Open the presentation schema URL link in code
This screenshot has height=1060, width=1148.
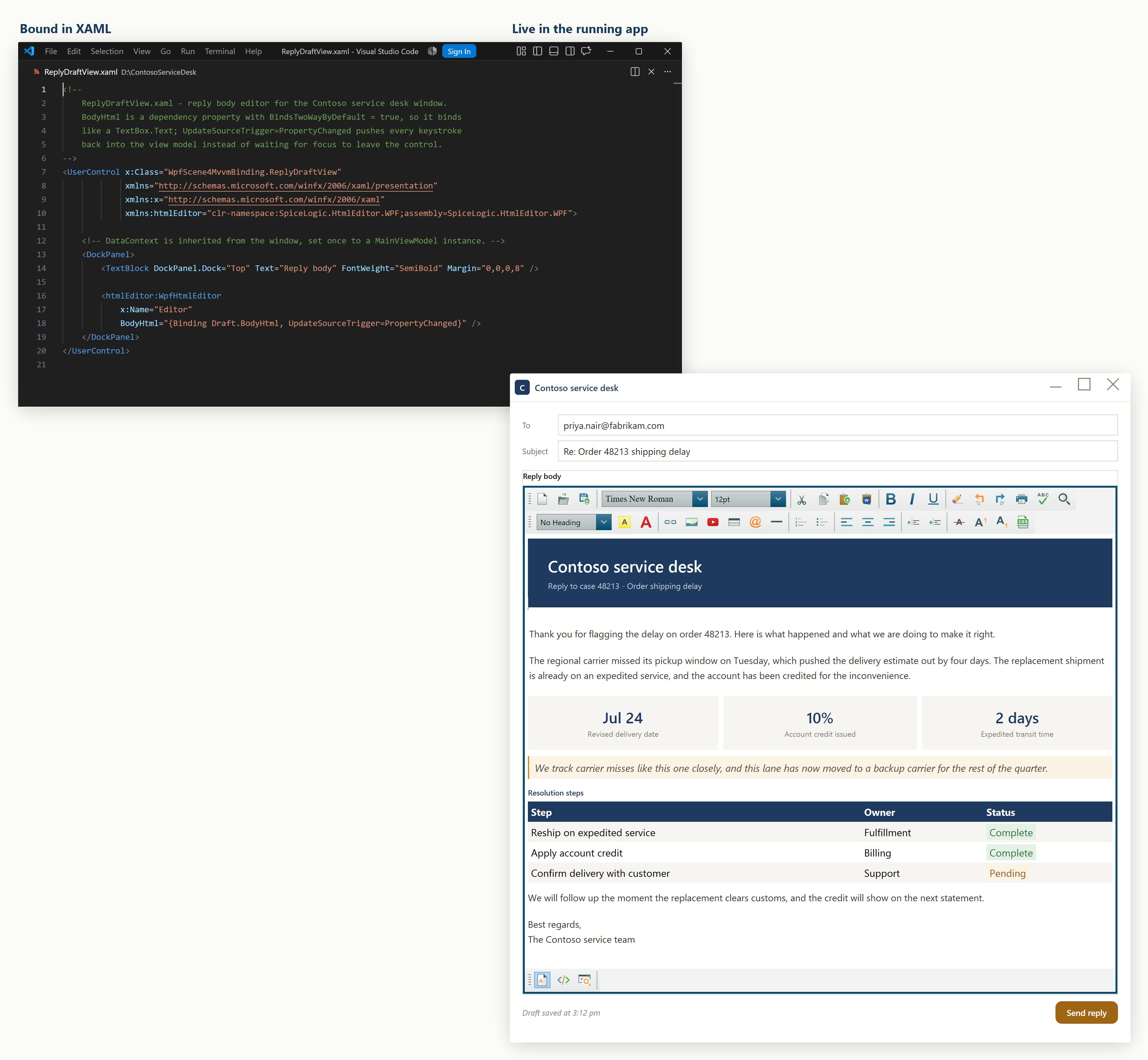tap(295, 186)
